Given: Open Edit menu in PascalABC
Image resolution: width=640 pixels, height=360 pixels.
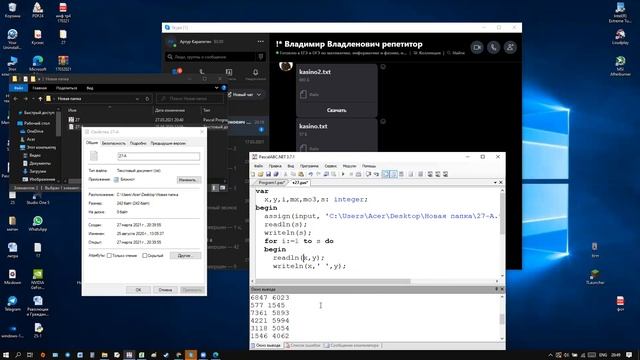Looking at the screenshot, I should (x=275, y=166).
